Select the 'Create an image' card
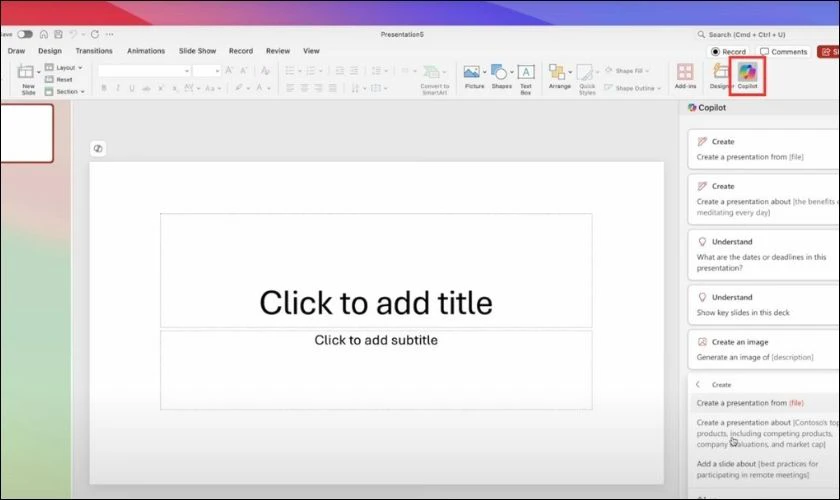Screen dimensions: 840x500 [x=763, y=349]
